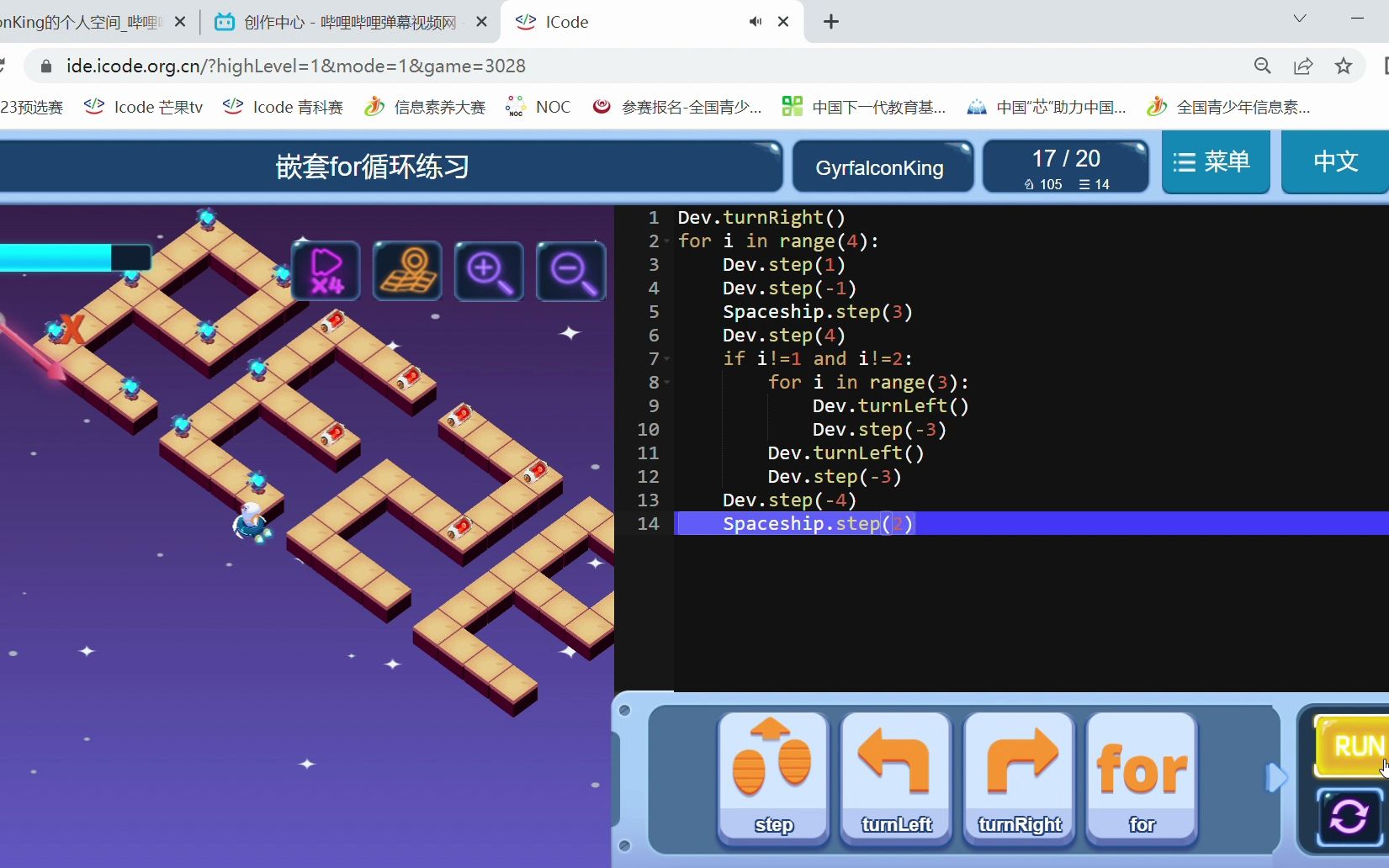The height and width of the screenshot is (868, 1389).
Task: Click code line Dev.turnLeft() on line 11
Action: (846, 453)
